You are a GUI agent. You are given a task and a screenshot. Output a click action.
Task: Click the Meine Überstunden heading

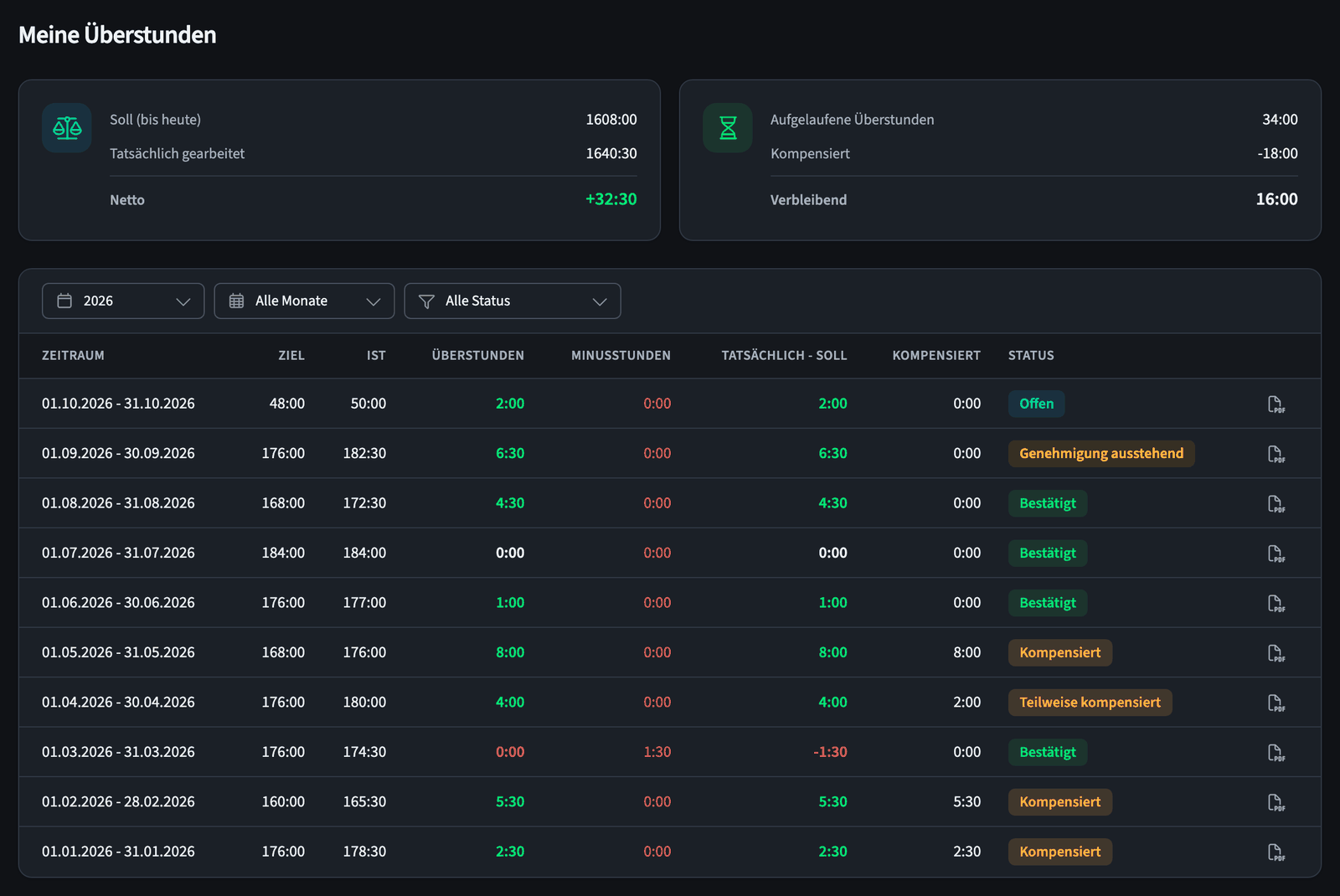click(x=117, y=34)
